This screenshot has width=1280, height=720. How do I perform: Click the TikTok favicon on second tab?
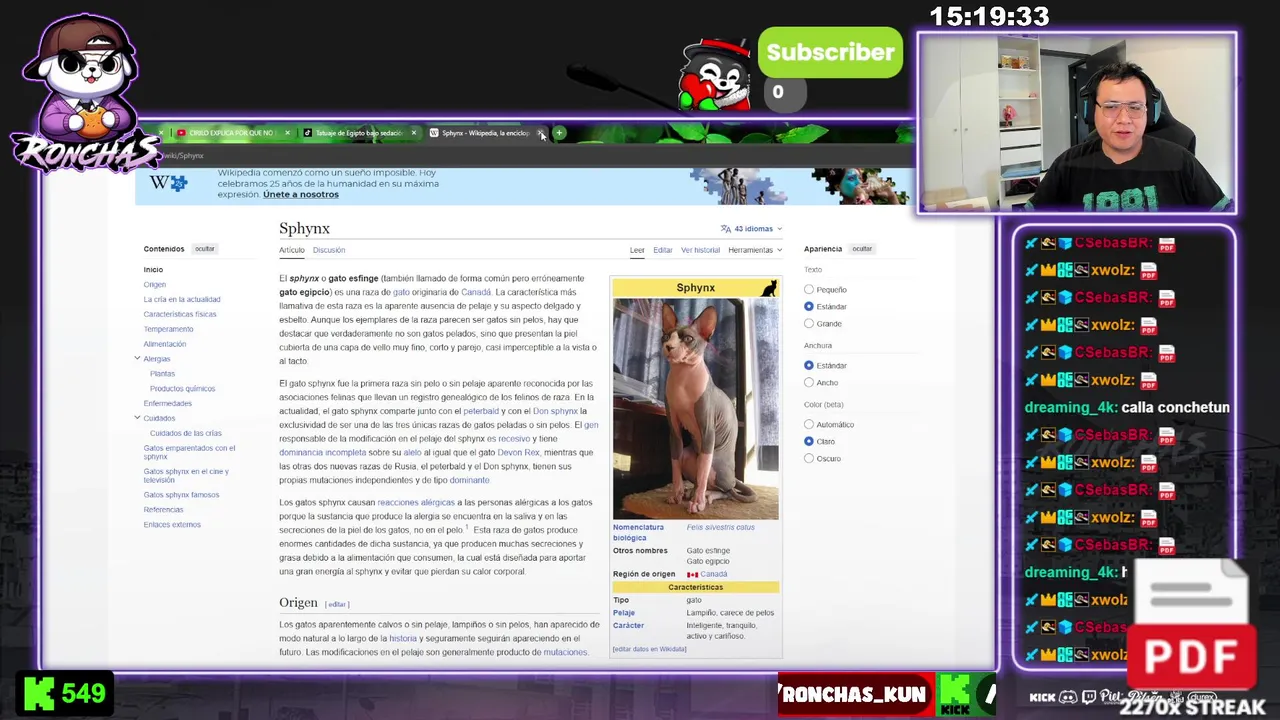coord(308,133)
